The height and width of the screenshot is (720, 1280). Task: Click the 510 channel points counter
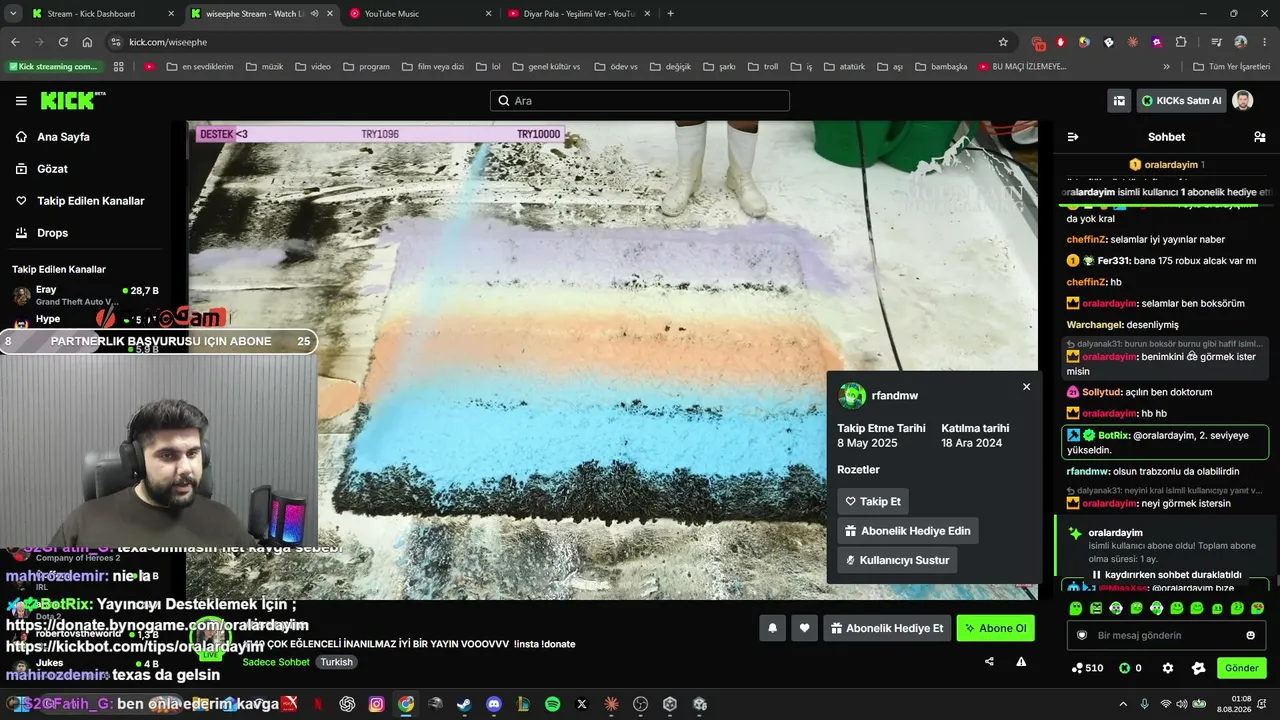(1087, 668)
